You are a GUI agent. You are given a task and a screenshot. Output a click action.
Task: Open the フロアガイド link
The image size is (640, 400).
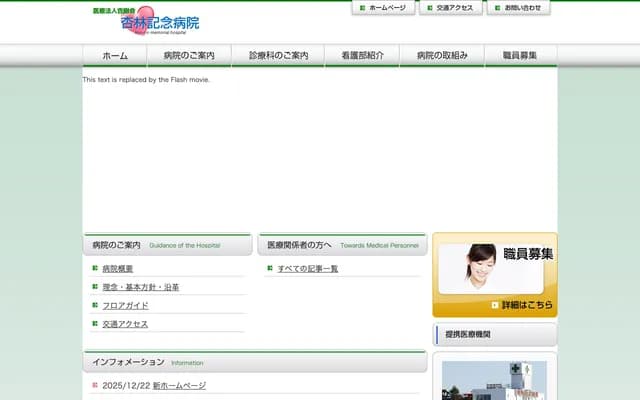125,306
